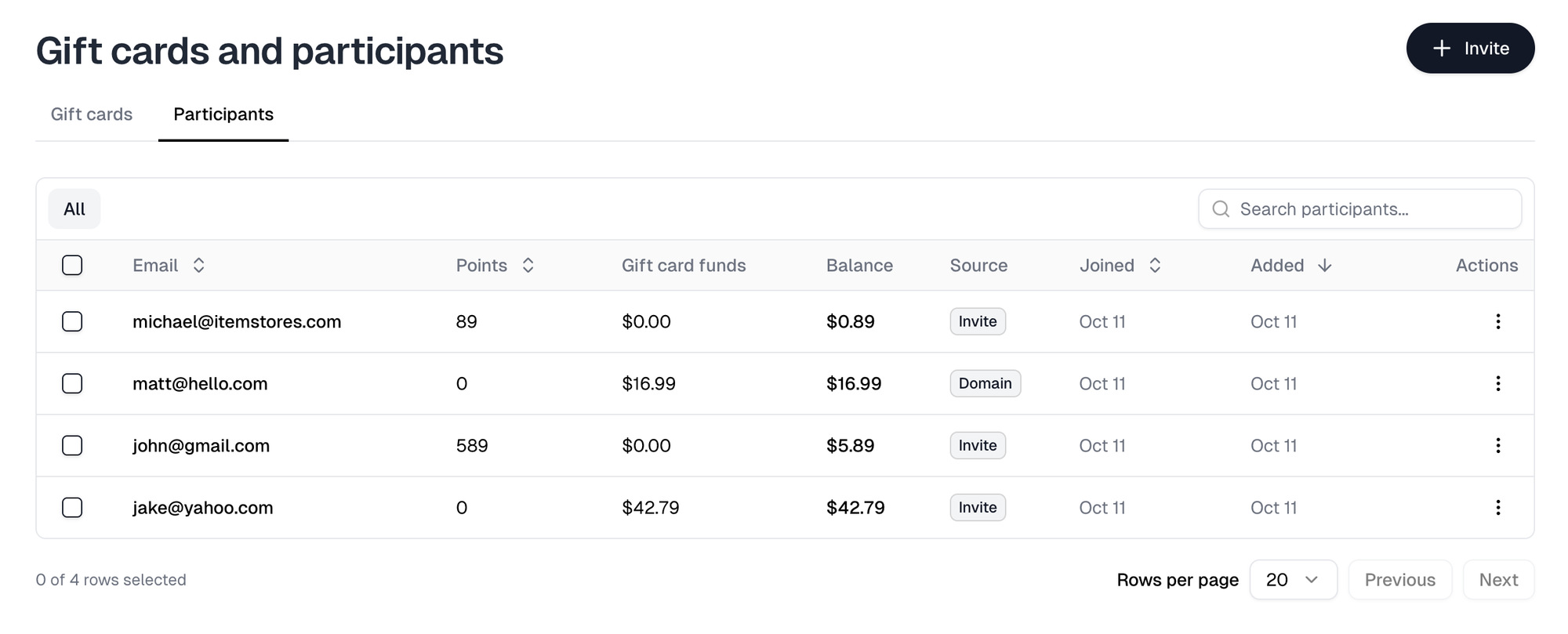Go to the Next page

1498,580
